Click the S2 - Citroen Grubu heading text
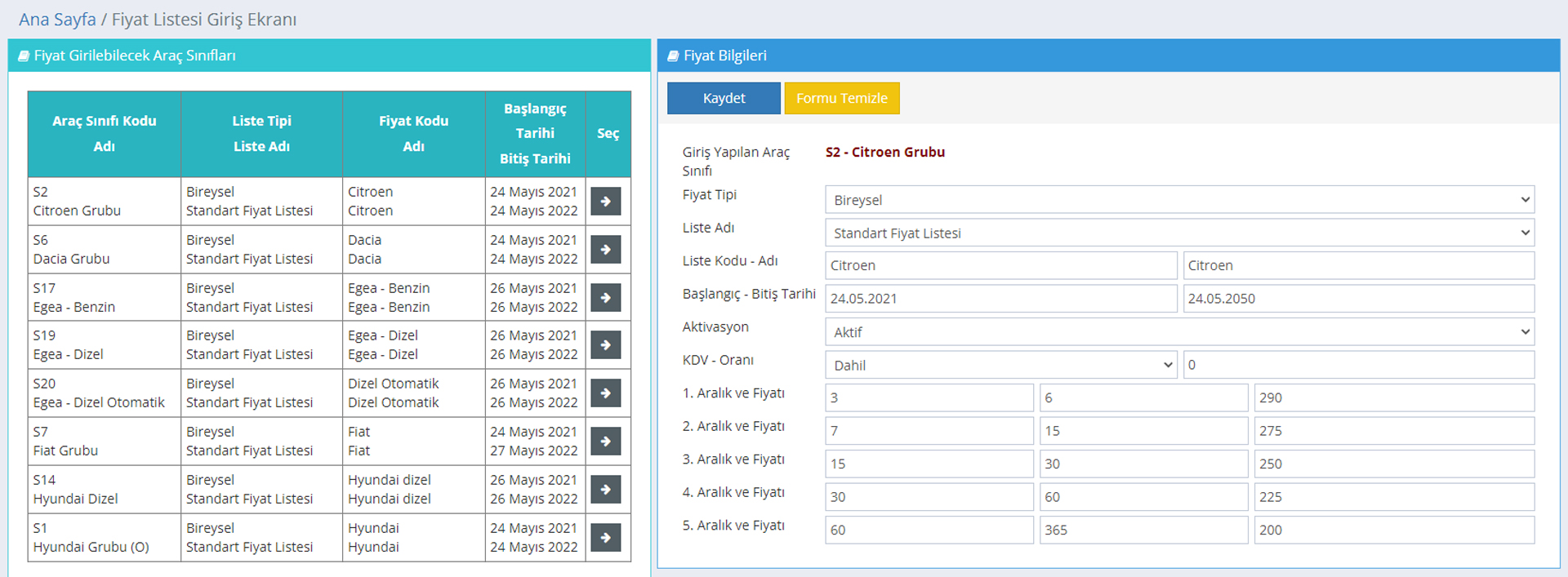Image resolution: width=1568 pixels, height=577 pixels. pyautogui.click(x=885, y=152)
